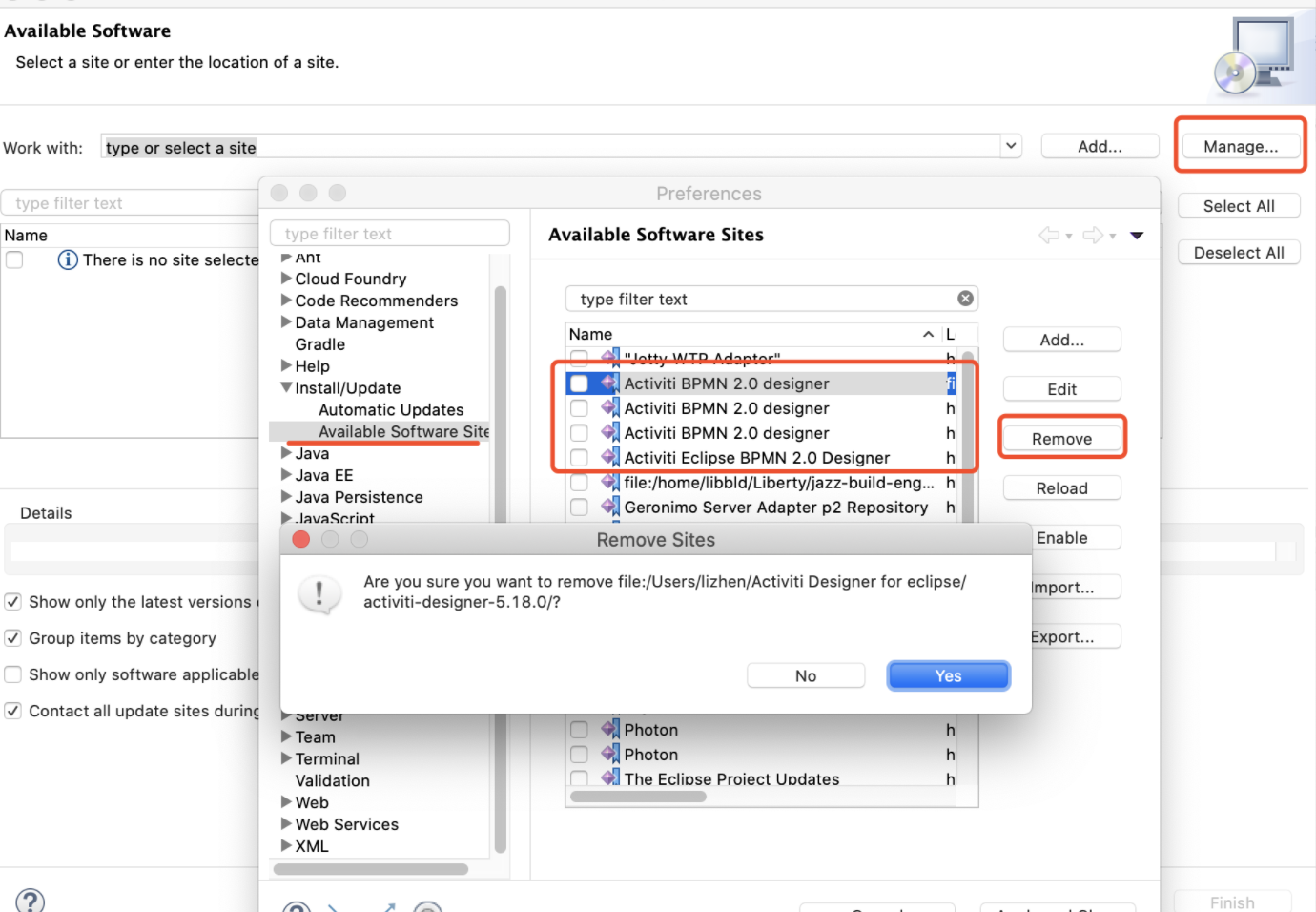Click the site icon for Geronimo Server Adapter
Image resolution: width=1316 pixels, height=912 pixels.
pyautogui.click(x=610, y=507)
